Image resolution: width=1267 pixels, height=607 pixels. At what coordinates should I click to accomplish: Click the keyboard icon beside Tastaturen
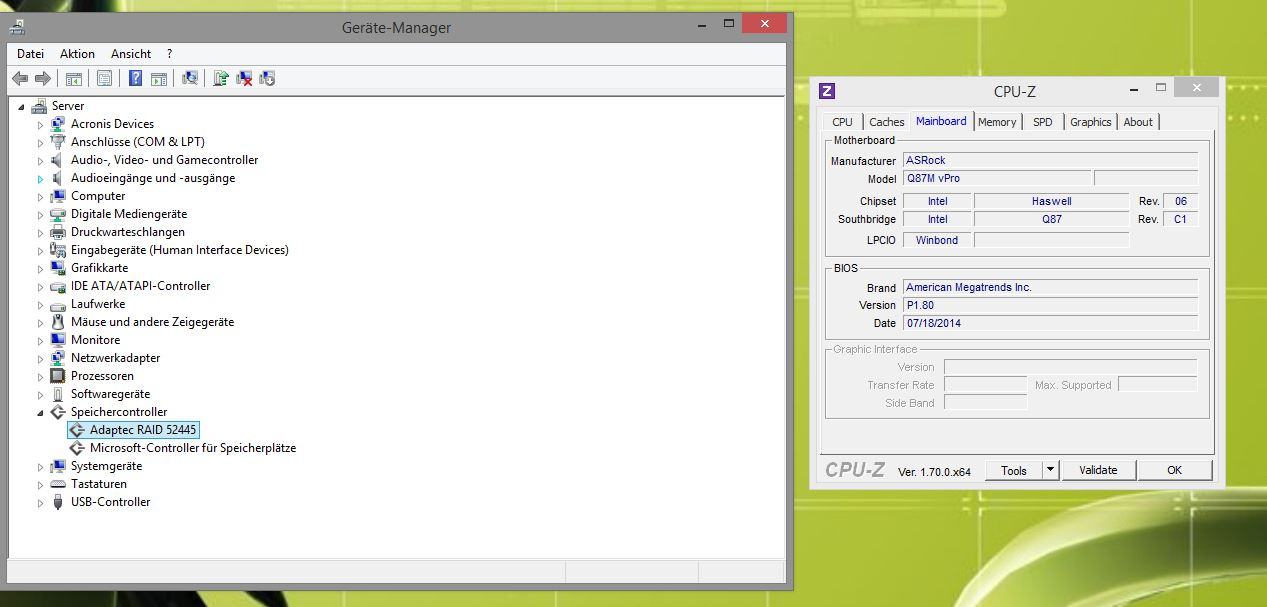[x=58, y=484]
